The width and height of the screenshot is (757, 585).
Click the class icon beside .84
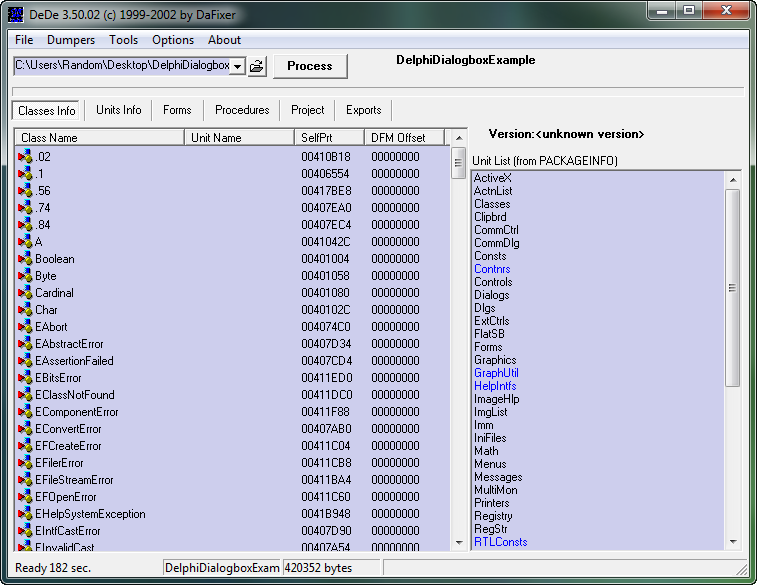click(x=25, y=224)
